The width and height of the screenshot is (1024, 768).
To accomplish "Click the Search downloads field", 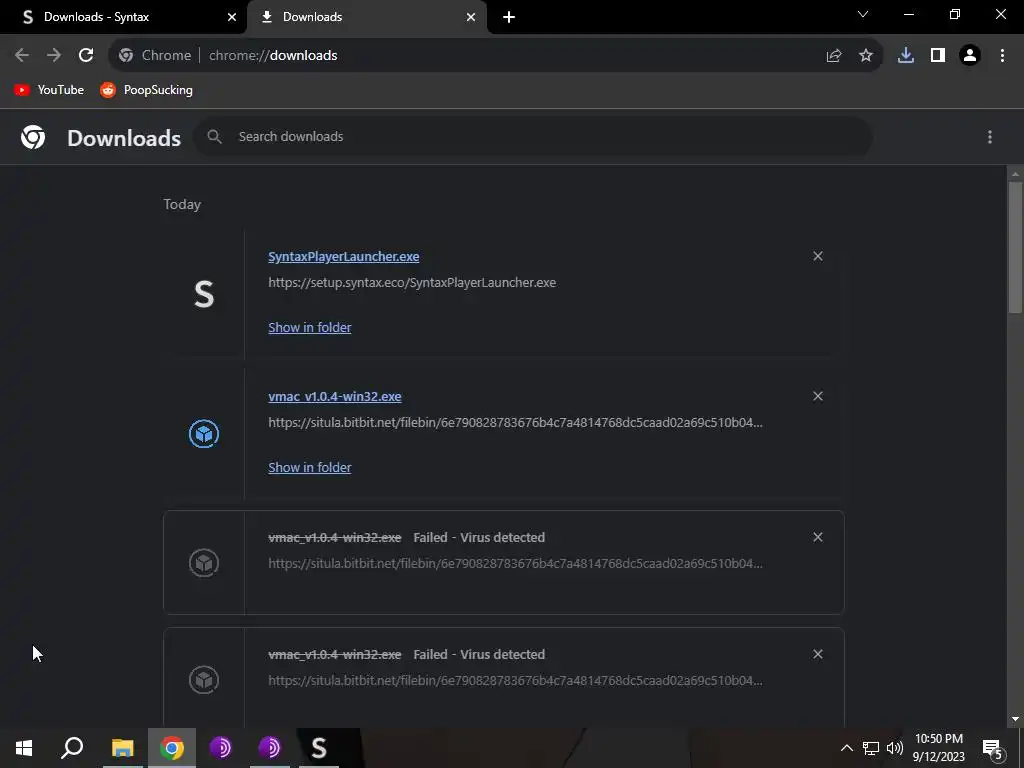I will [x=532, y=136].
